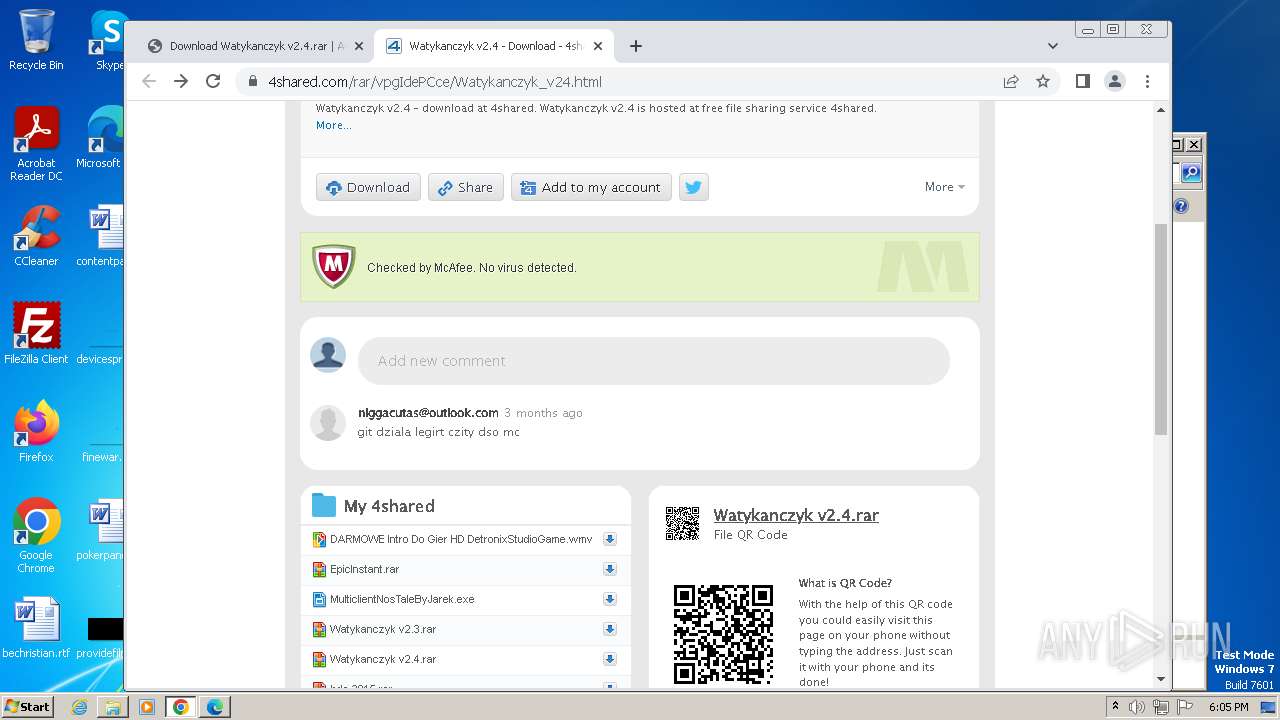Click the Windows Start button
1280x720 pixels.
(x=28, y=706)
